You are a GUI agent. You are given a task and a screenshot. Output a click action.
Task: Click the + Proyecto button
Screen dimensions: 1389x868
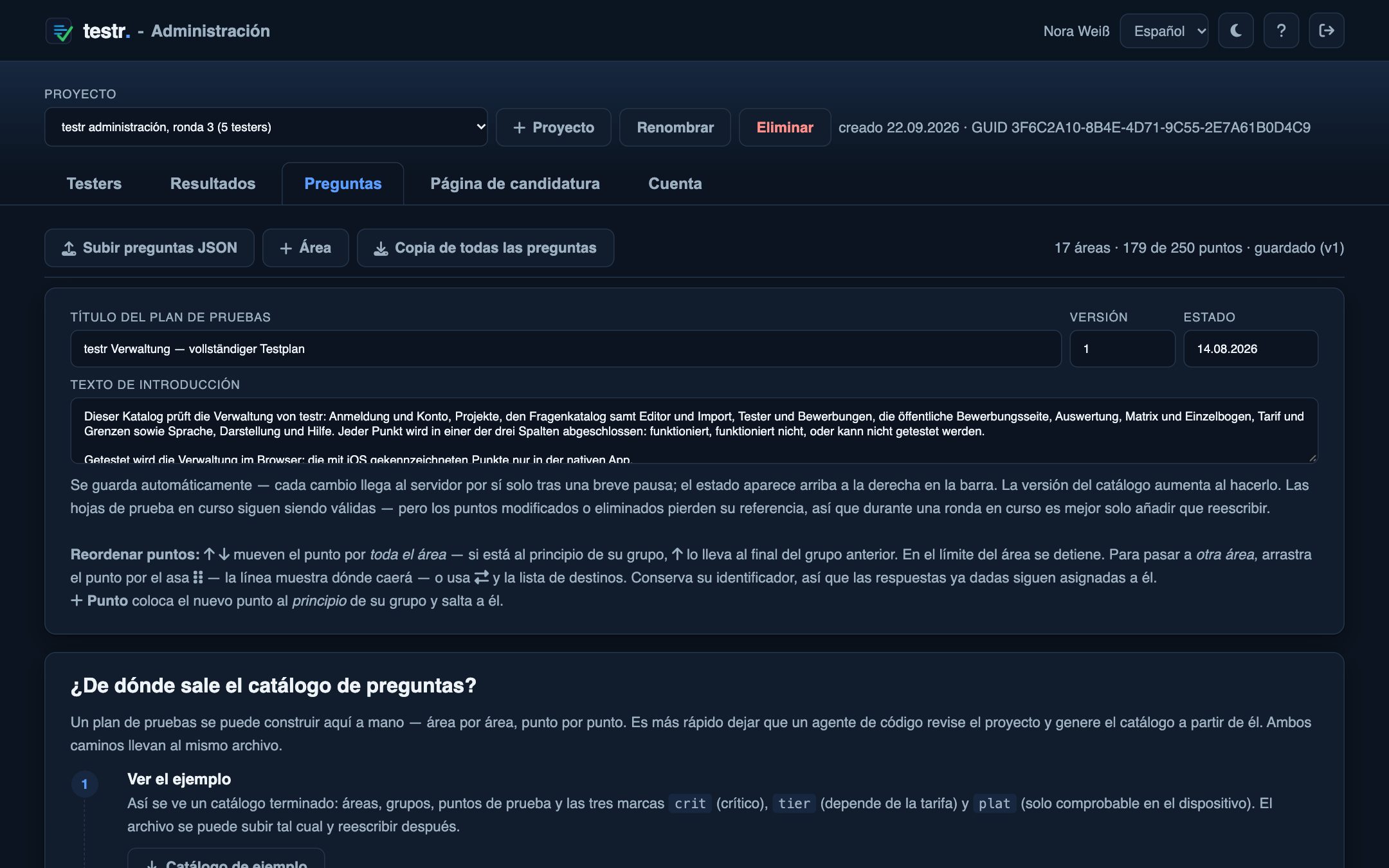554,127
